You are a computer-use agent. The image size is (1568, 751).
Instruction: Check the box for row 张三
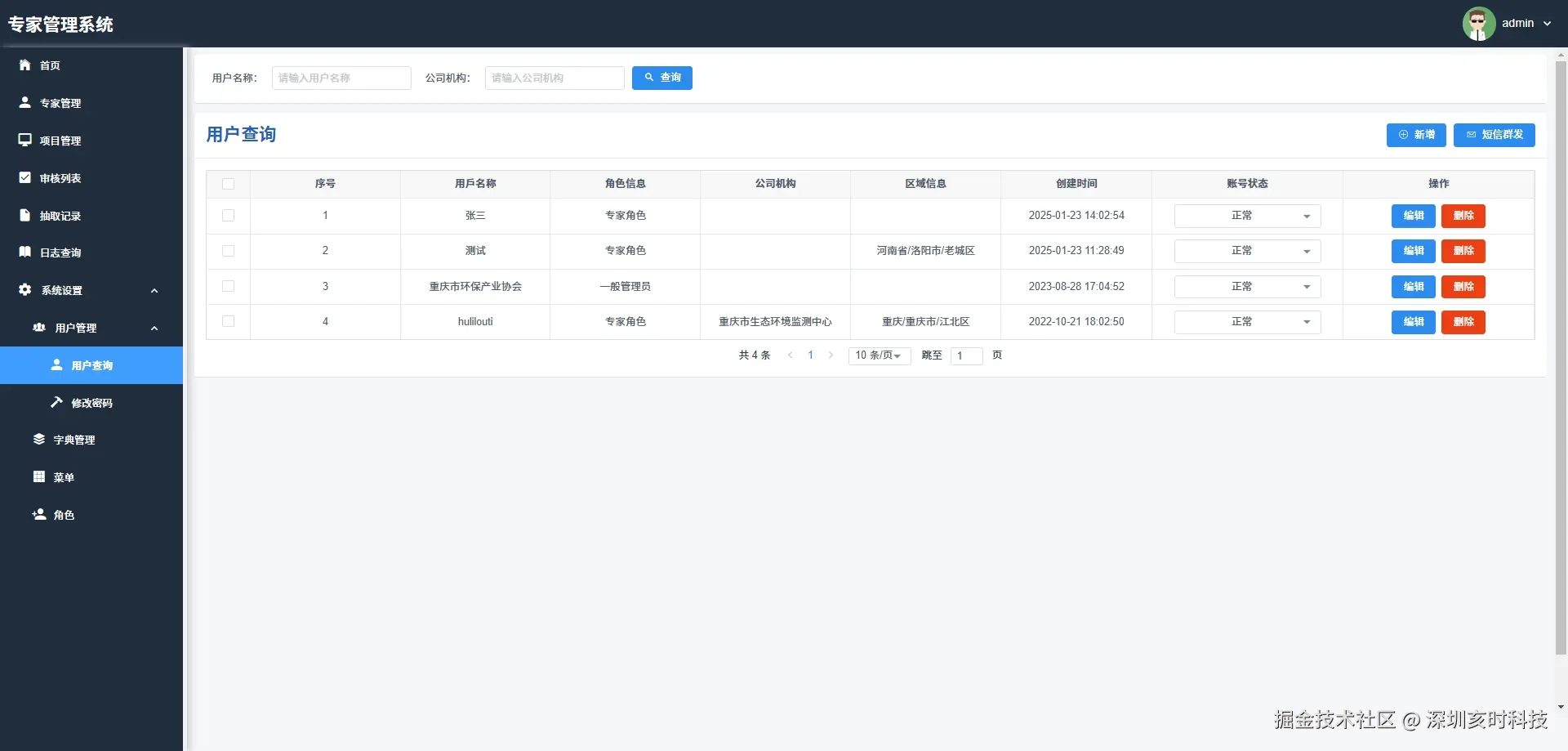pos(228,216)
